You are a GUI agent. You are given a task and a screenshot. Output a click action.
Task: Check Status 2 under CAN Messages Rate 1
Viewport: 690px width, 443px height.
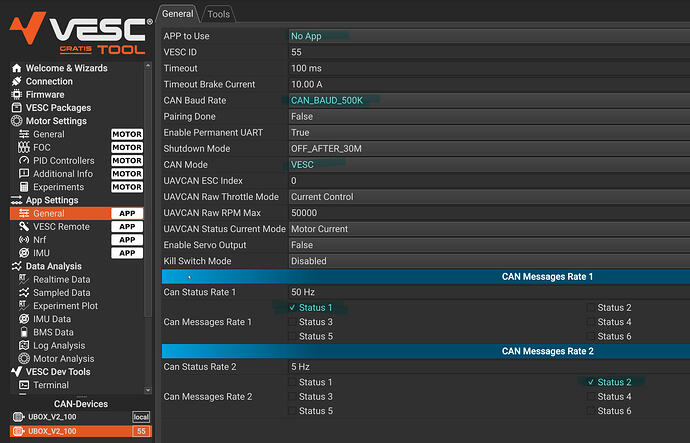click(x=591, y=308)
